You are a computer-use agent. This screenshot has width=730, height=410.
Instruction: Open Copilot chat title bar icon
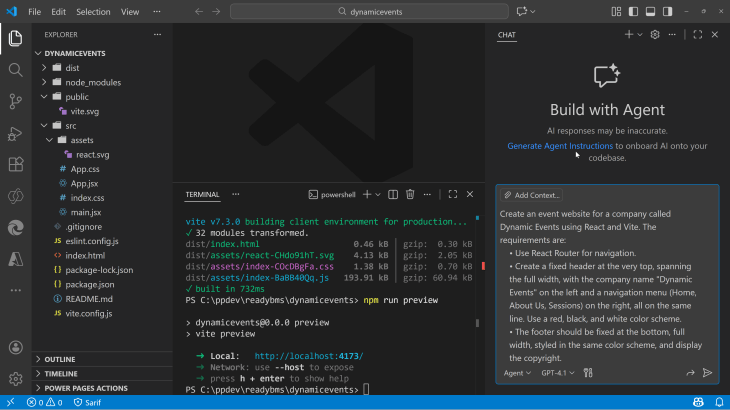click(x=521, y=12)
